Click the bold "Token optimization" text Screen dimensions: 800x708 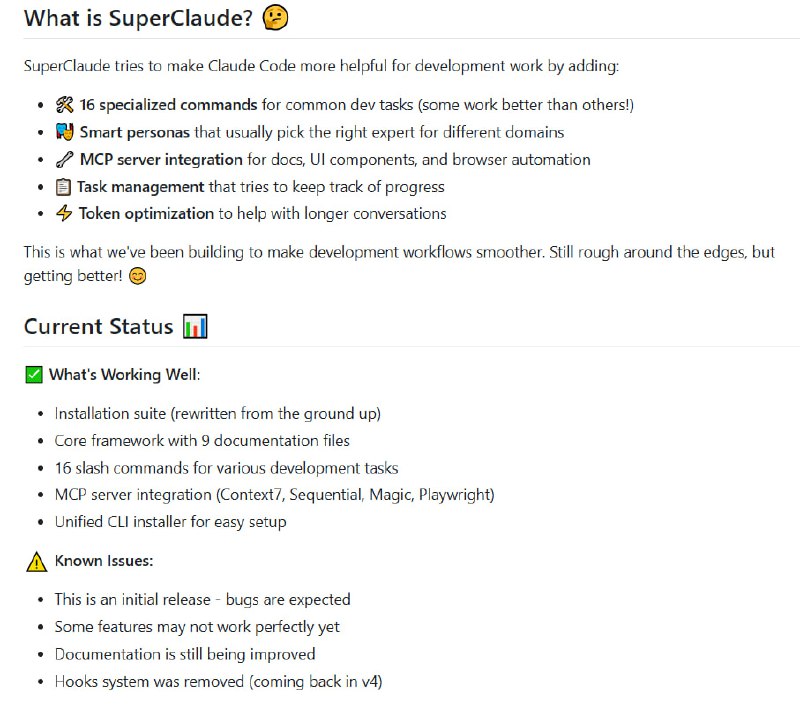coord(146,213)
